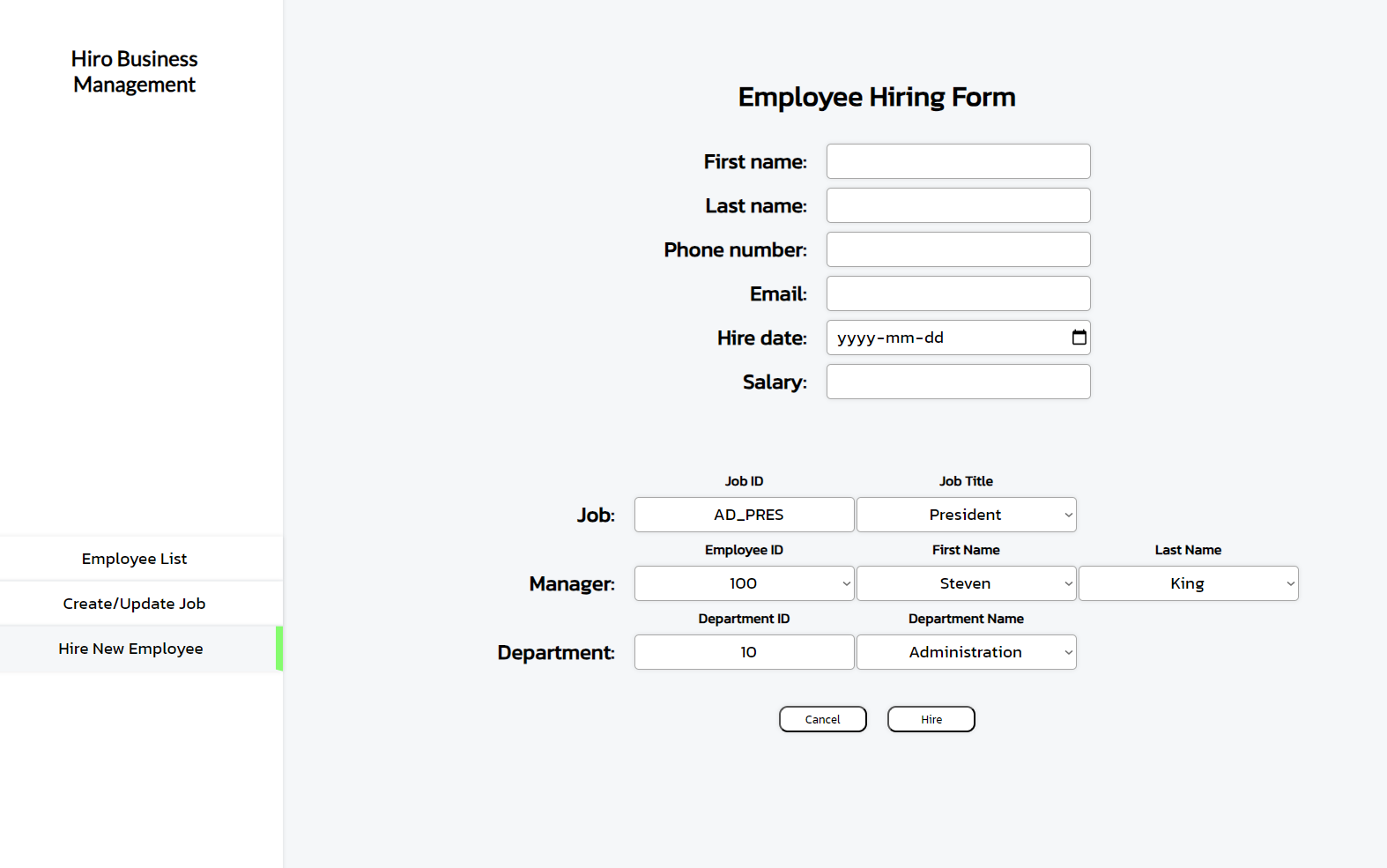Expand the manager First Name dropdown
Image resolution: width=1387 pixels, height=868 pixels.
(966, 583)
